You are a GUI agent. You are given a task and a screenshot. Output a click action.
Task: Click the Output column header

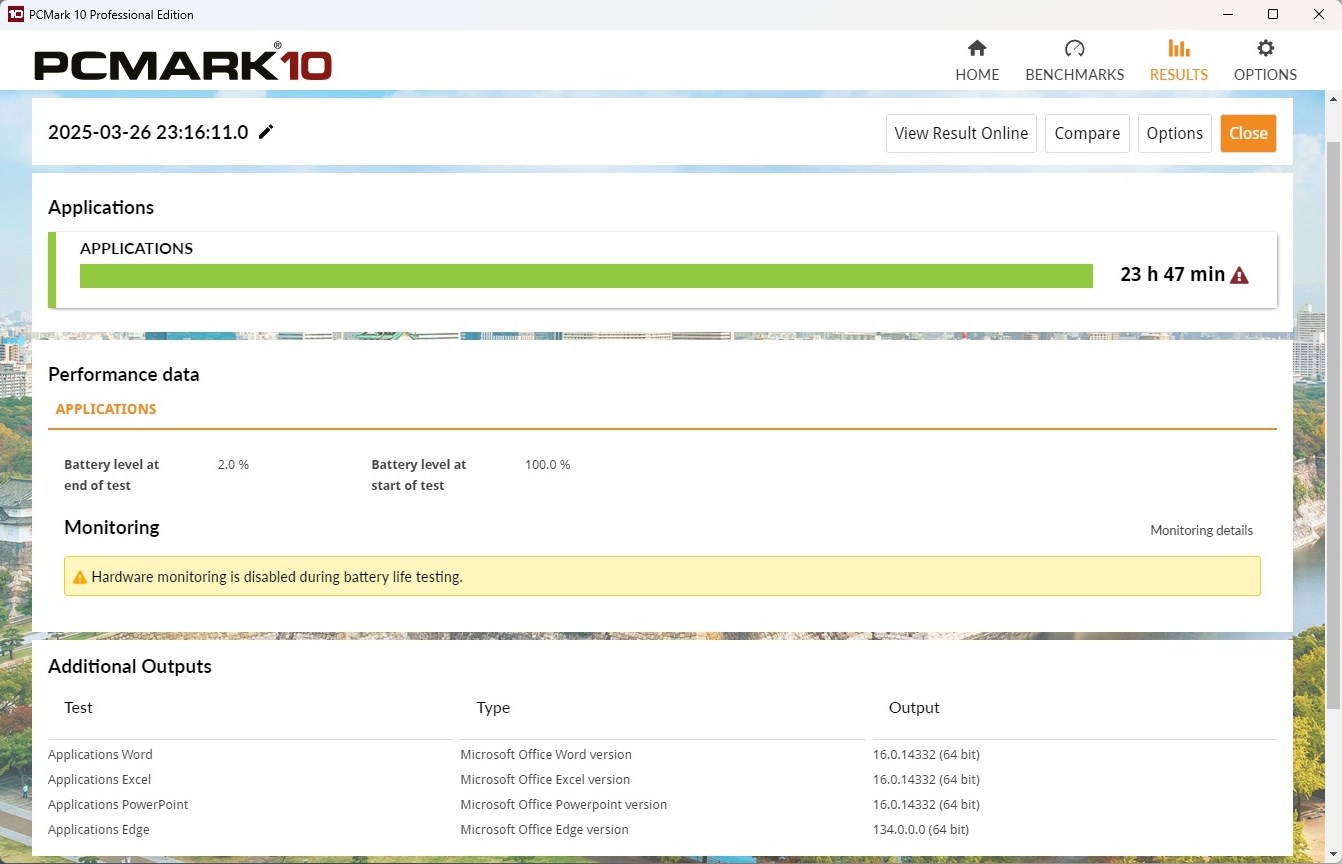(914, 707)
